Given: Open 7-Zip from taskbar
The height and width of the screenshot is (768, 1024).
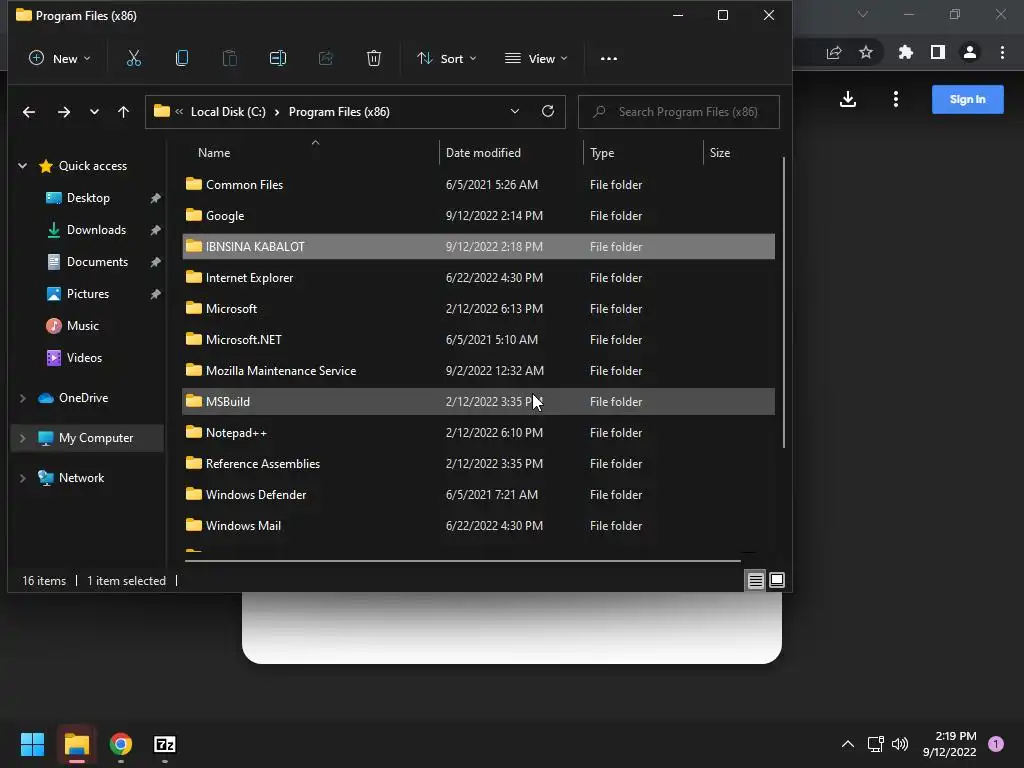Looking at the screenshot, I should point(165,744).
